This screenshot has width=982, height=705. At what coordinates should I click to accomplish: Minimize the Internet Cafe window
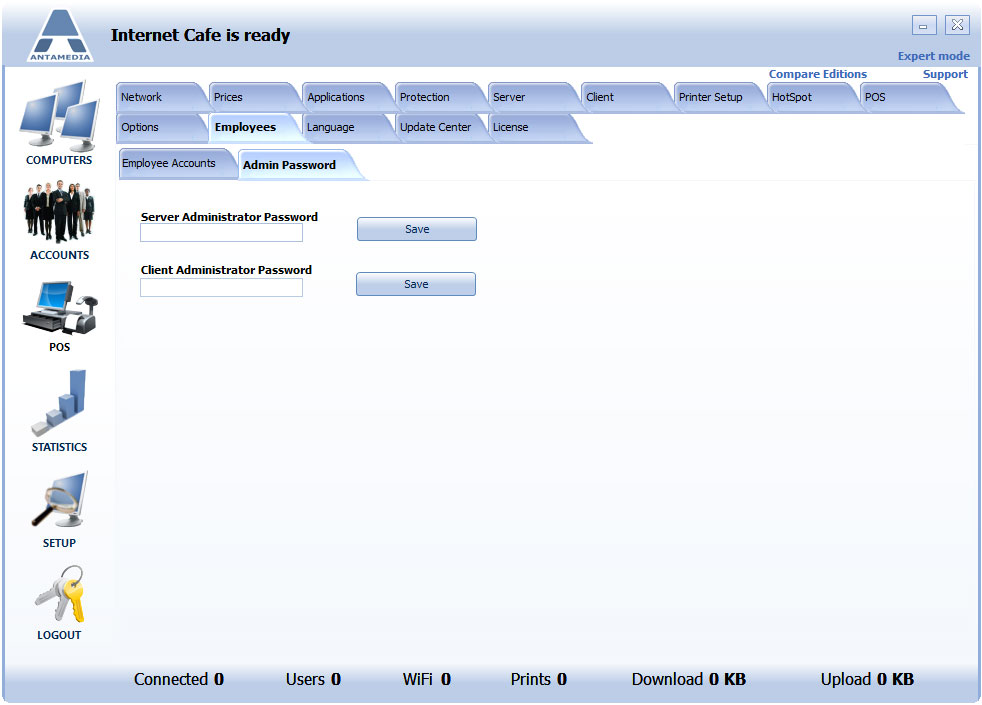point(924,26)
